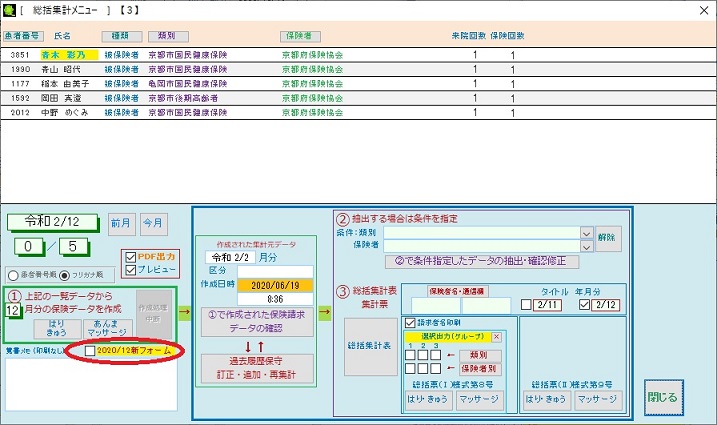The width and height of the screenshot is (717, 425).
Task: Click the 年月分 field showing 2/12
Action: coord(605,305)
